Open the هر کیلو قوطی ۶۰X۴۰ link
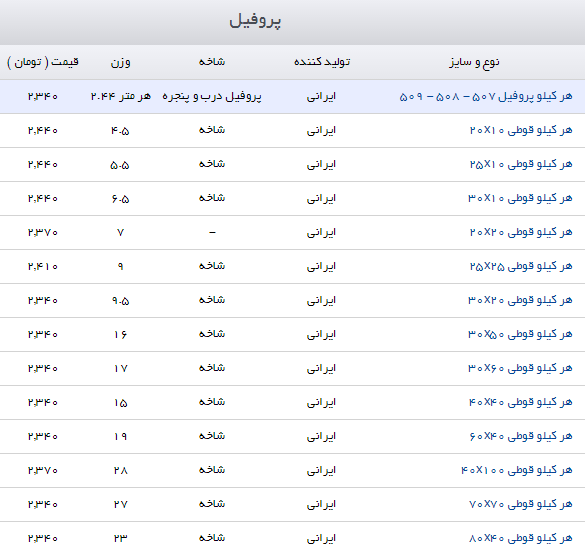The image size is (585, 553). [521, 436]
